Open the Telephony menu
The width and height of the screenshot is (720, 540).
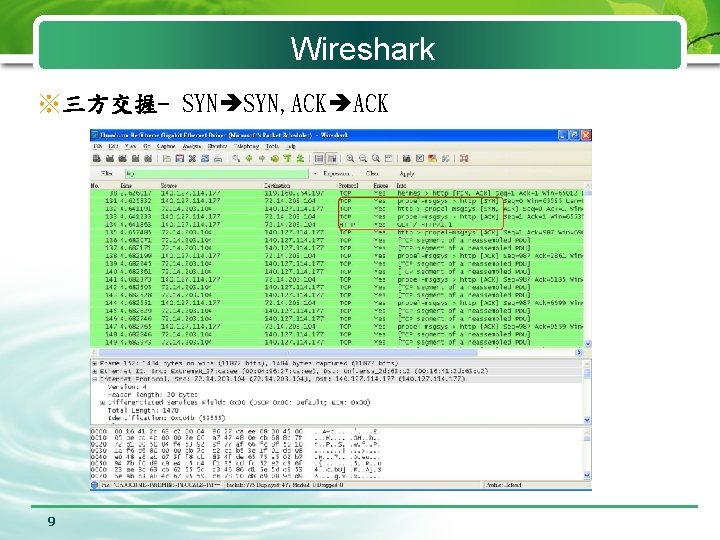point(247,146)
